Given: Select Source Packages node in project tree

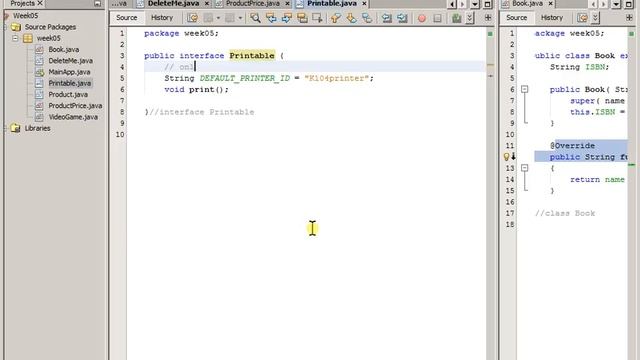Looking at the screenshot, I should point(50,27).
